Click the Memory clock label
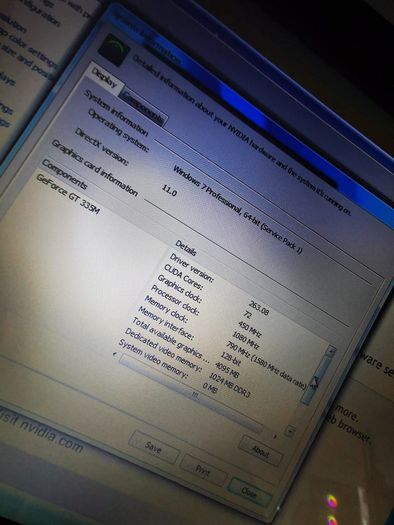The width and height of the screenshot is (394, 525). coord(166,308)
